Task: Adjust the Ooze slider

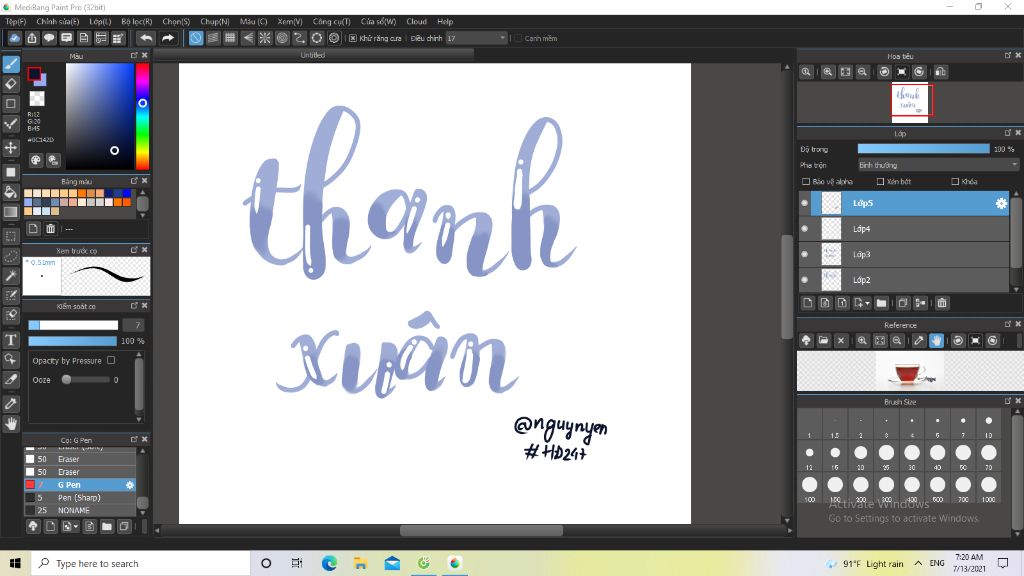Action: (86, 379)
